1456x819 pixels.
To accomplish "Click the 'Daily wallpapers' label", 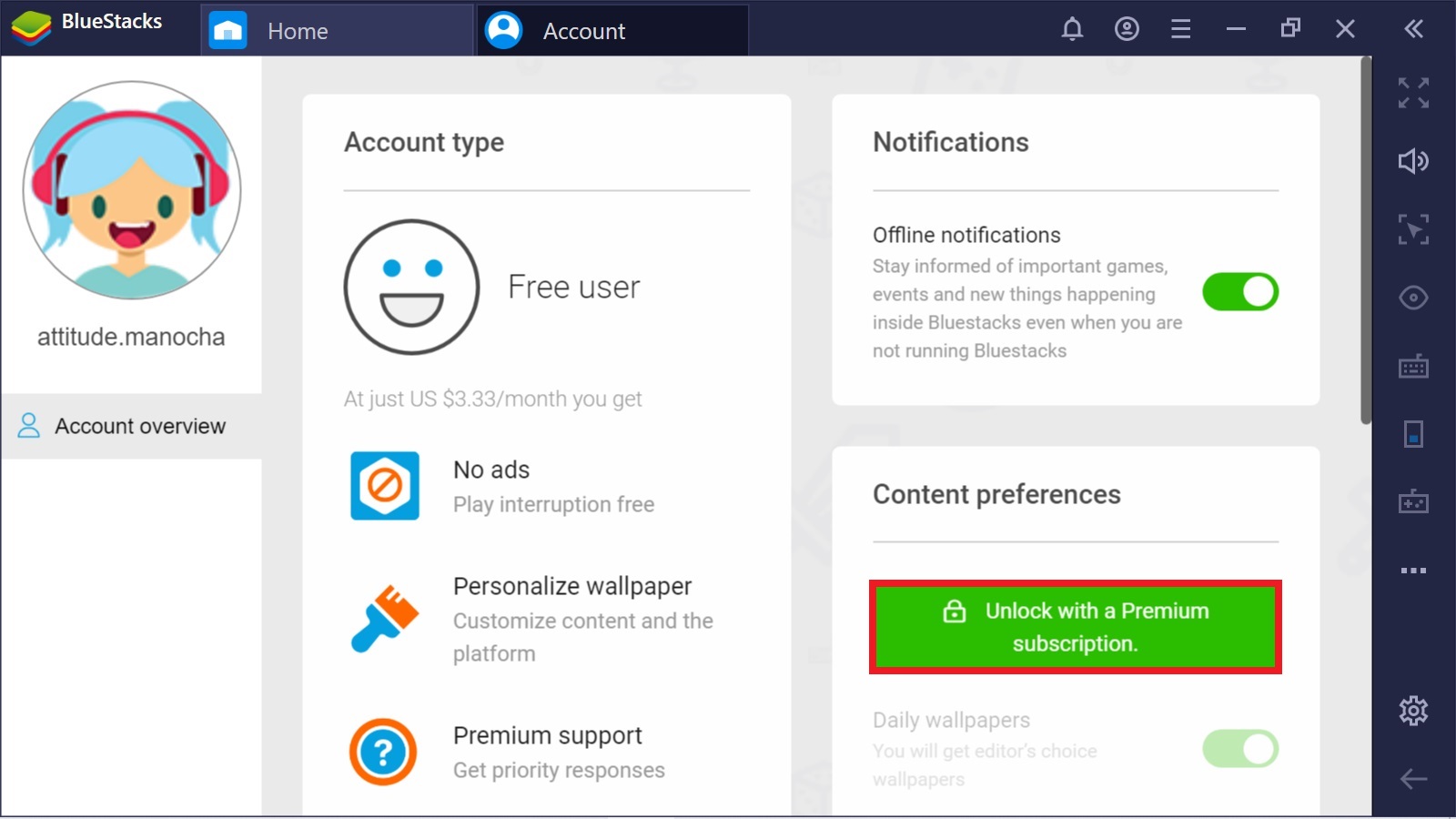I will [x=951, y=720].
